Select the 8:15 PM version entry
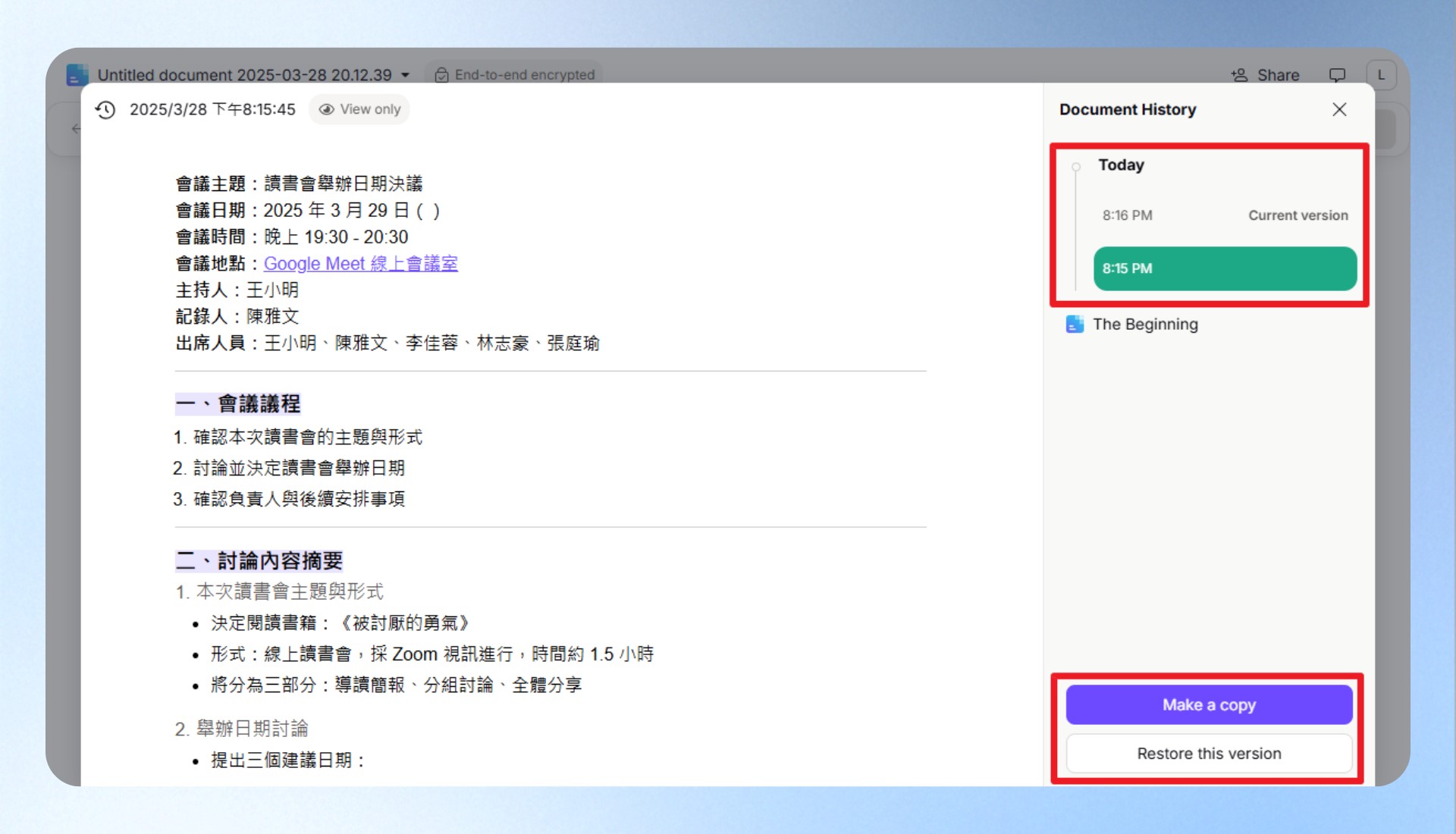Screen dimensions: 1456x834 [x=1225, y=268]
